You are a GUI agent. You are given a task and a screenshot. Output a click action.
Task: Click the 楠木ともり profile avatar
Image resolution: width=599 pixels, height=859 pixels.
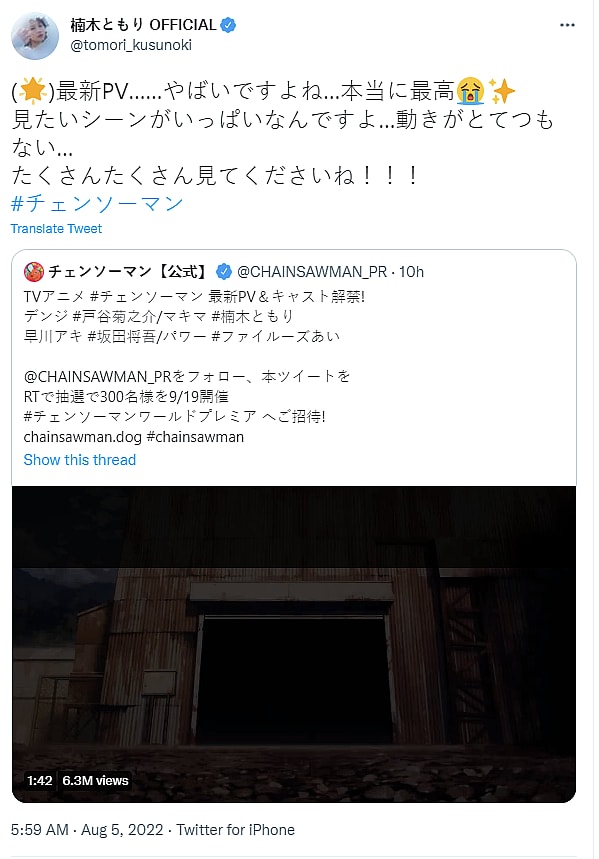[35, 36]
